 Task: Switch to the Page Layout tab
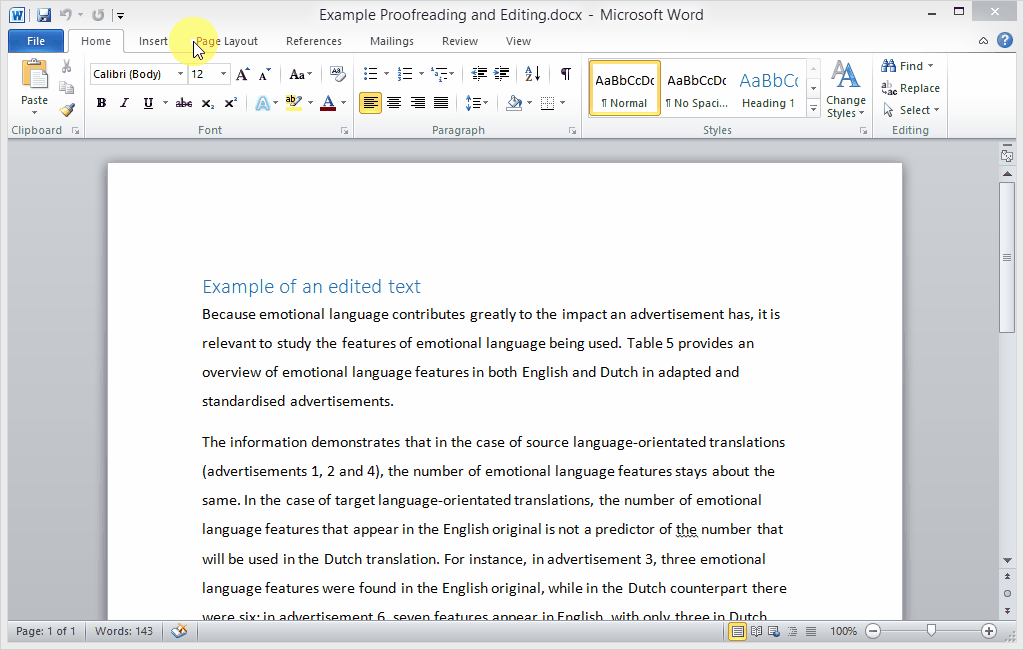[227, 41]
